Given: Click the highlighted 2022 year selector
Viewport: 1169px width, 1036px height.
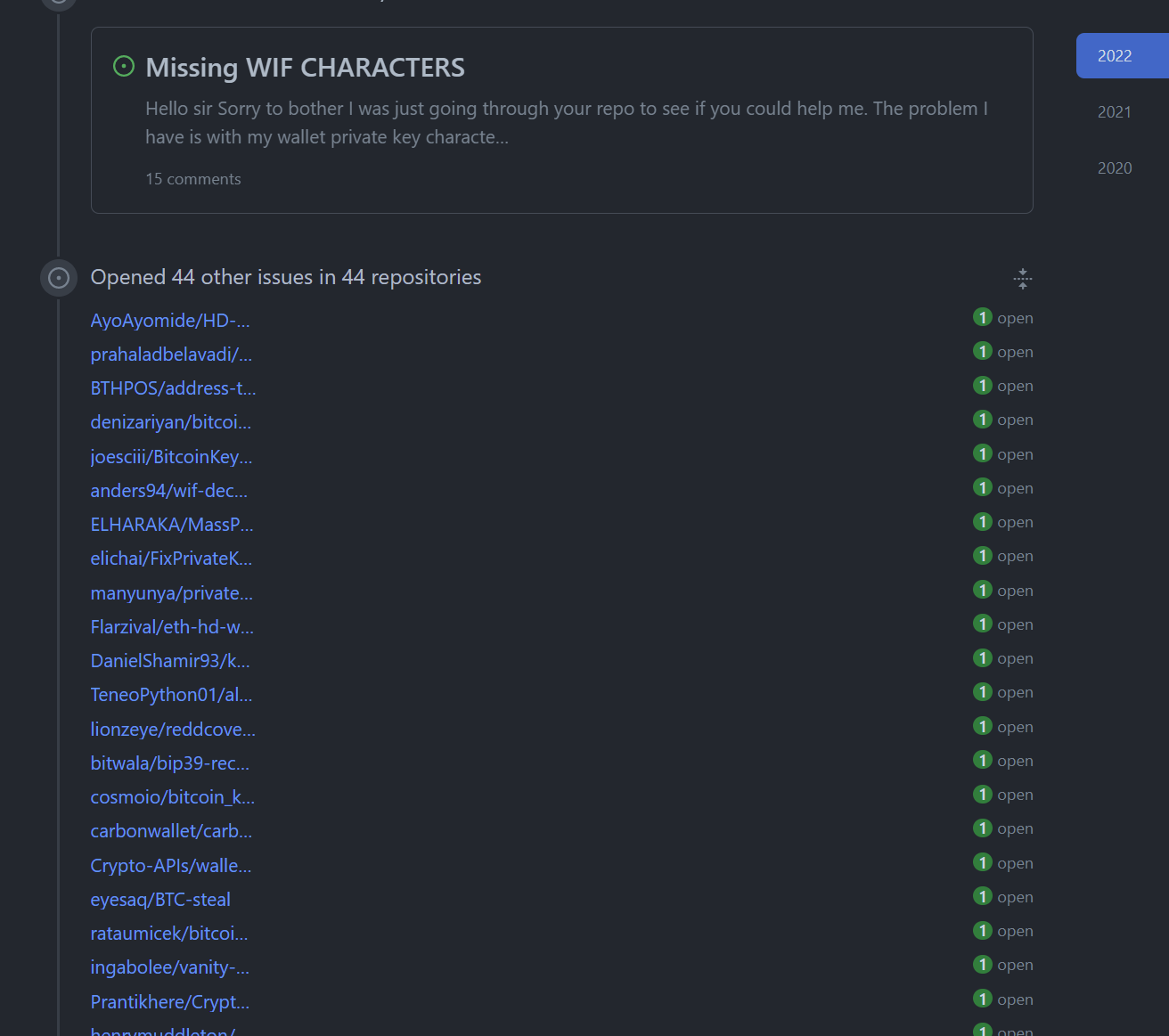Looking at the screenshot, I should (x=1114, y=55).
